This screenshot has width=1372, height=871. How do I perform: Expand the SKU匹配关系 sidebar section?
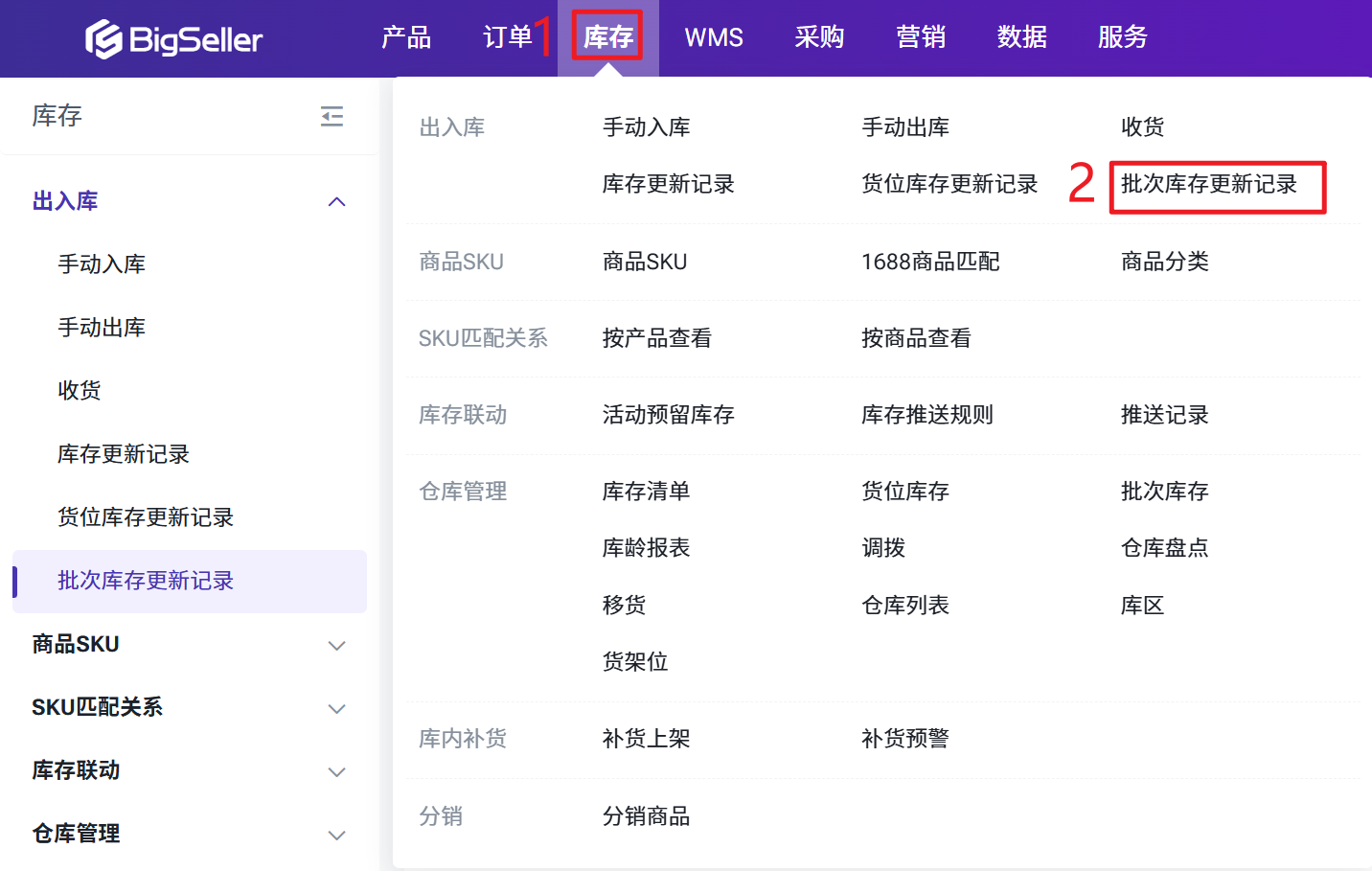pyautogui.click(x=336, y=708)
